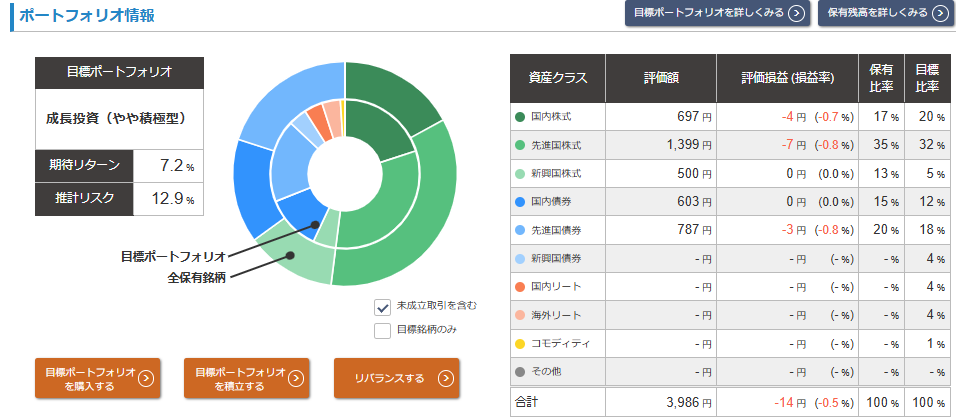Enable the 目標銘柄のみ checkbox
This screenshot has height=418, width=956.
(382, 330)
